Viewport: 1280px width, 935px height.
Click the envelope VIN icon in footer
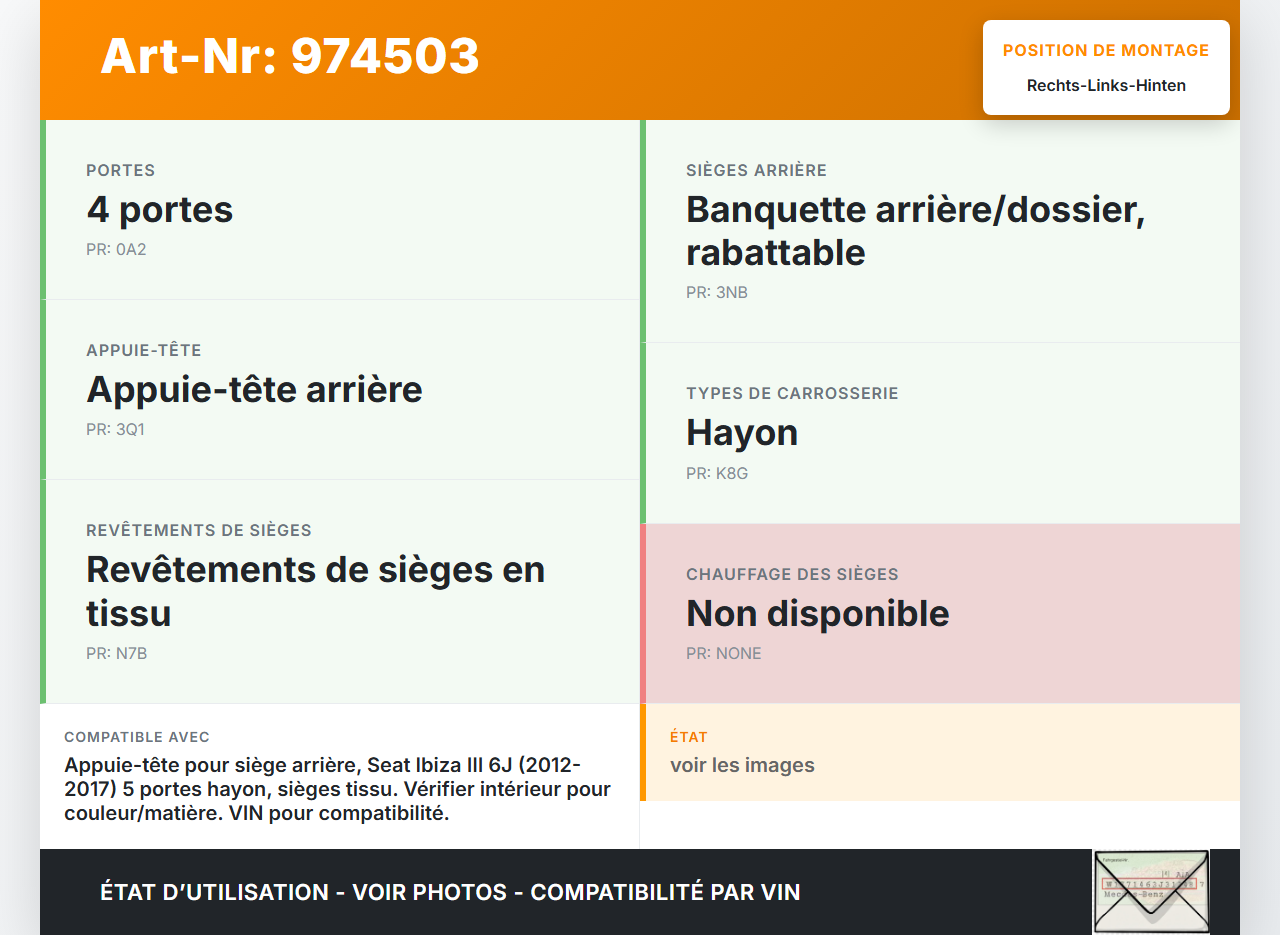coord(1151,891)
